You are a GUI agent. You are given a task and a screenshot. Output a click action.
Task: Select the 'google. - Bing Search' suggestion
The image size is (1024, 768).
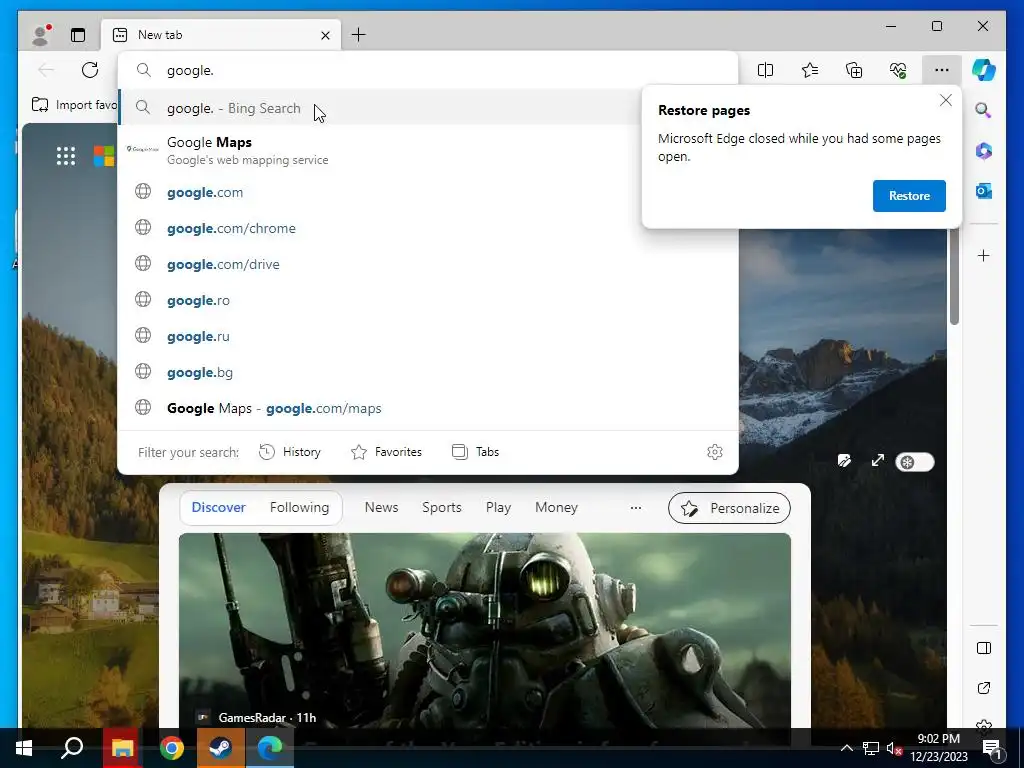[x=379, y=108]
